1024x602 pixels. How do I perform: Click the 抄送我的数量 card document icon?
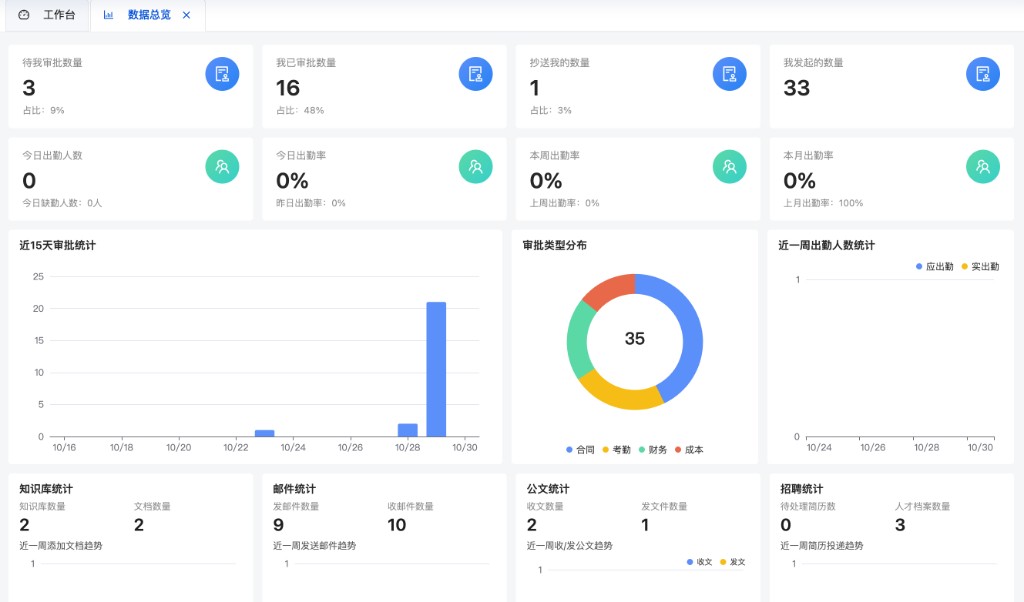[x=729, y=74]
